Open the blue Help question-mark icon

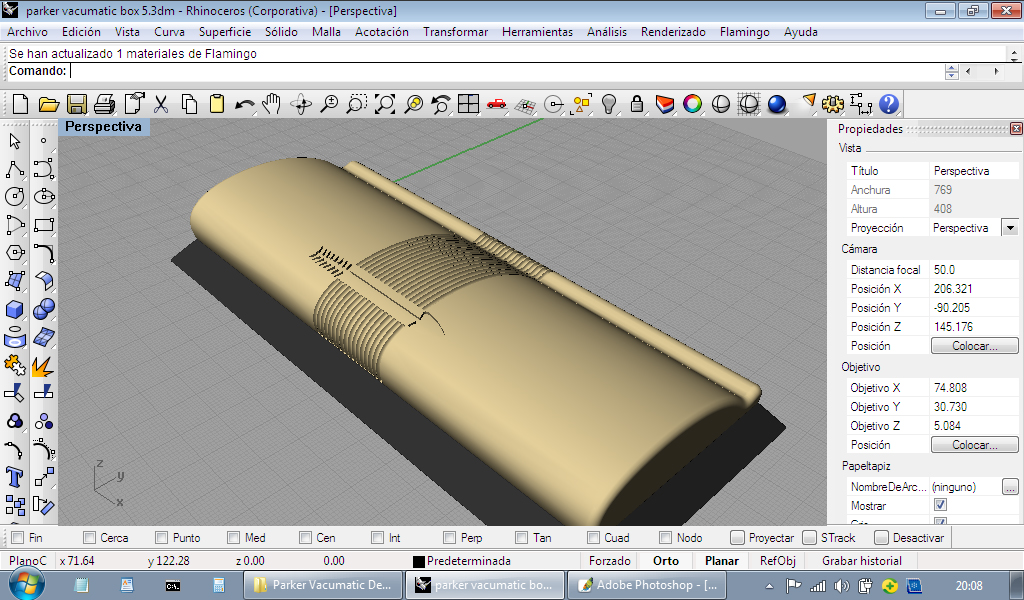[x=888, y=104]
